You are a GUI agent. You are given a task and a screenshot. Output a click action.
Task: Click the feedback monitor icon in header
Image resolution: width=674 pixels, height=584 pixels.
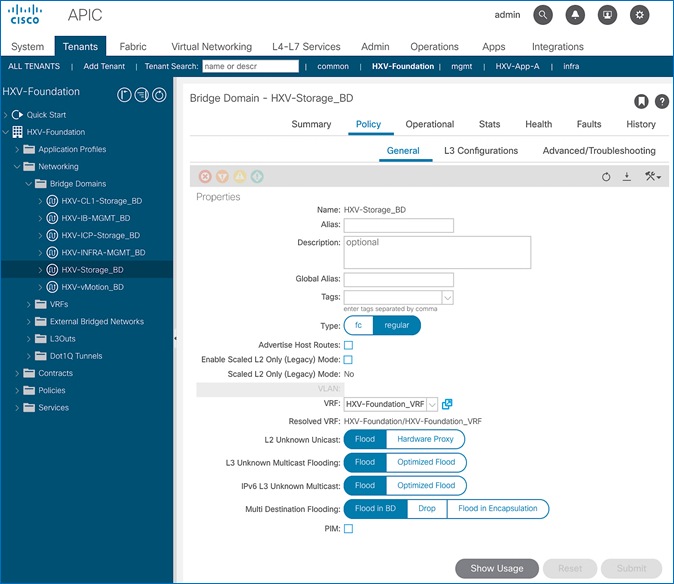(x=607, y=15)
